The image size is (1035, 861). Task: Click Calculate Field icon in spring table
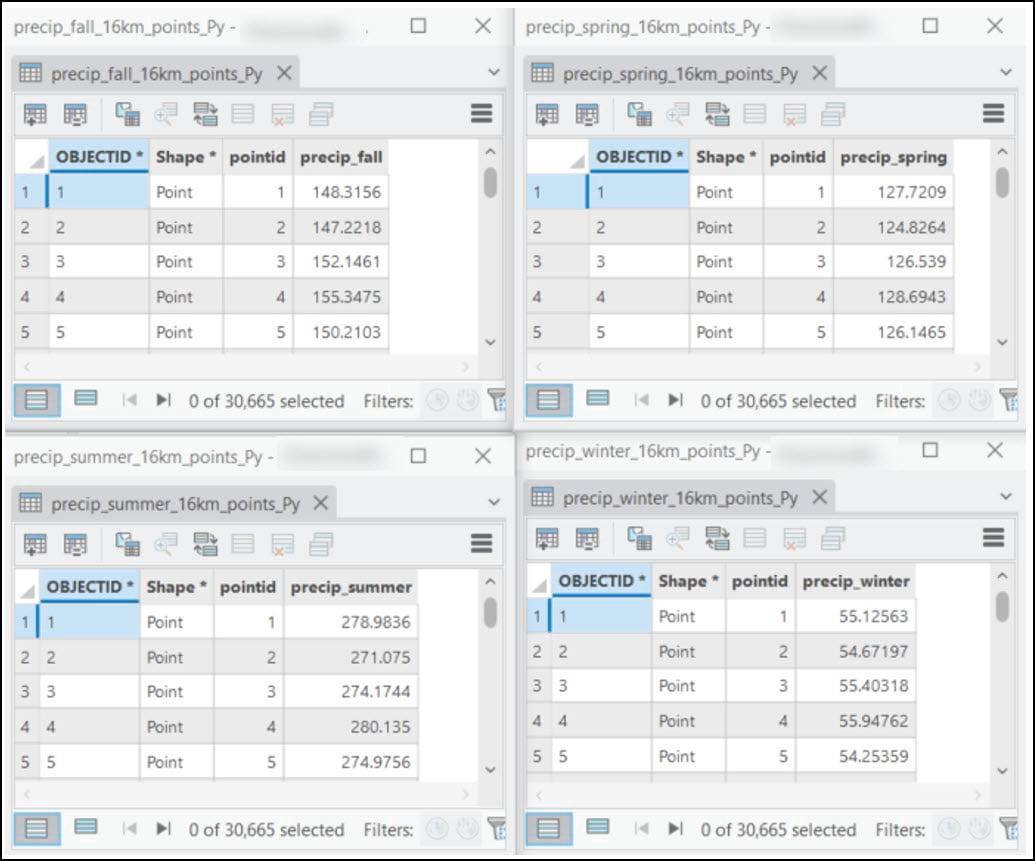tap(586, 114)
